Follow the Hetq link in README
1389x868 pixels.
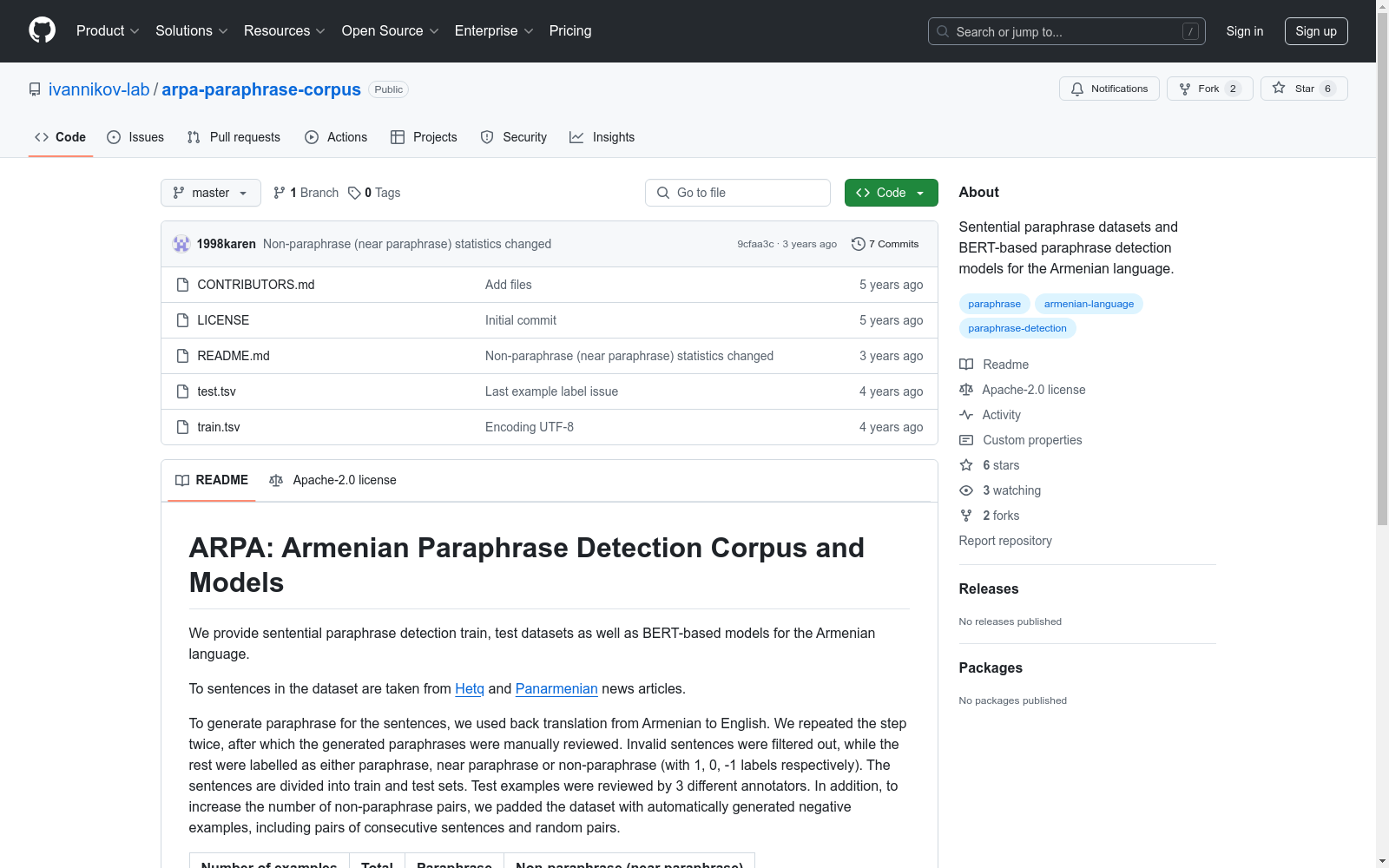(x=470, y=688)
